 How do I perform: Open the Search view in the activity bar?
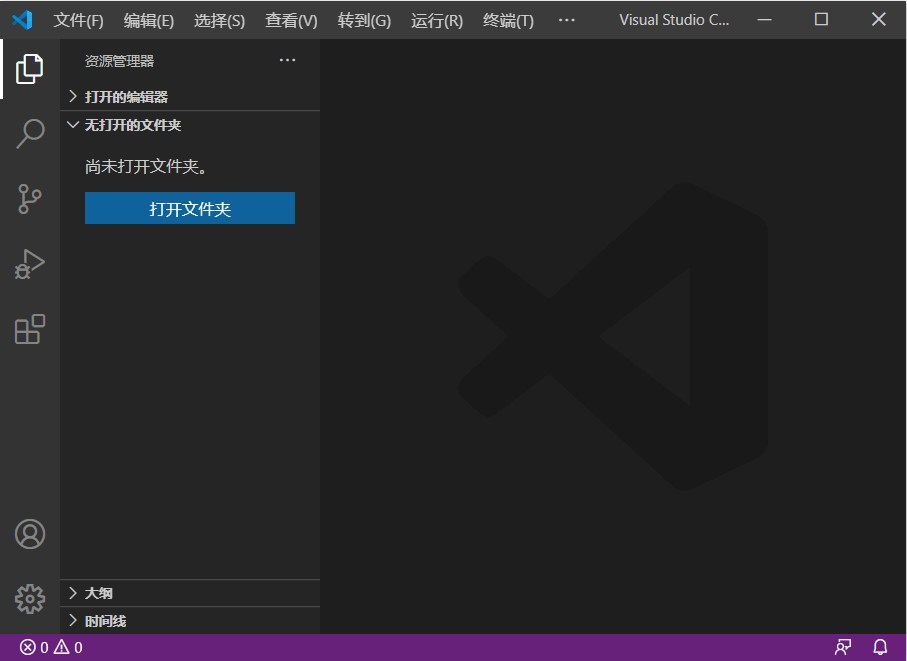29,133
